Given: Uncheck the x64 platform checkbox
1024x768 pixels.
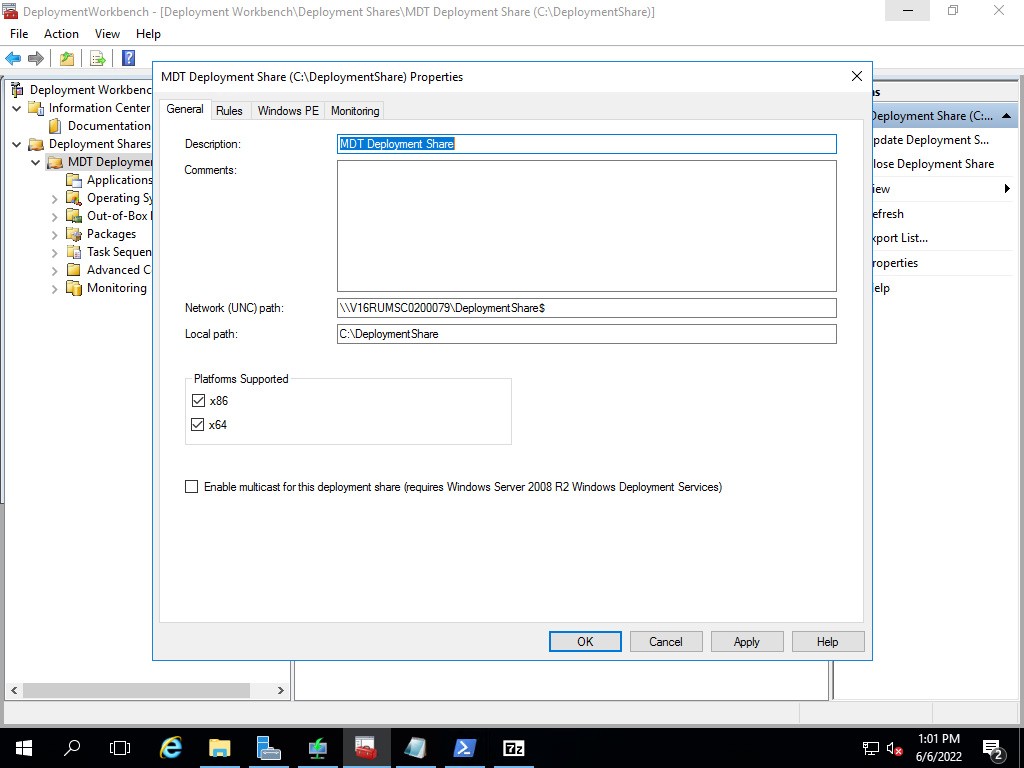Looking at the screenshot, I should (x=197, y=425).
